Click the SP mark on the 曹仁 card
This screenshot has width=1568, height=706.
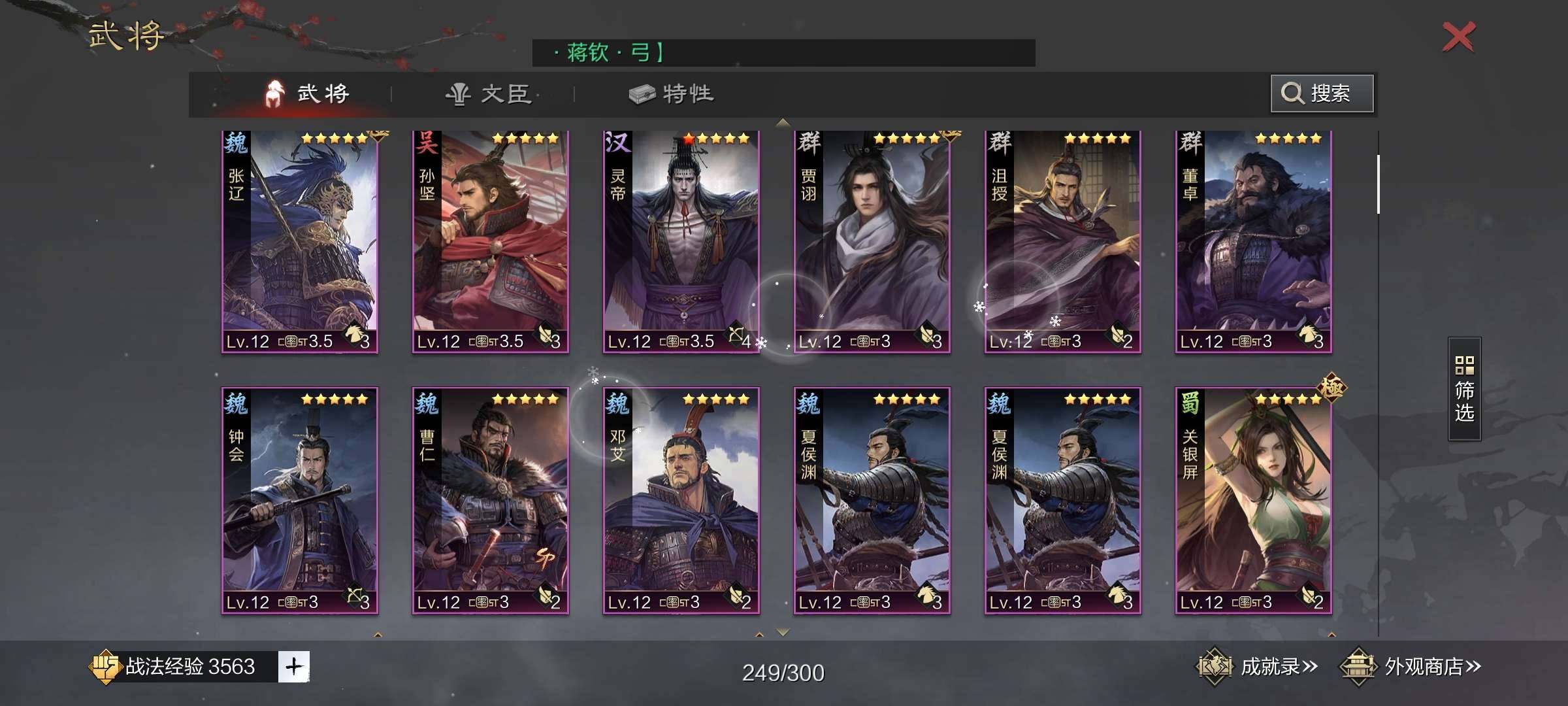pyautogui.click(x=546, y=558)
